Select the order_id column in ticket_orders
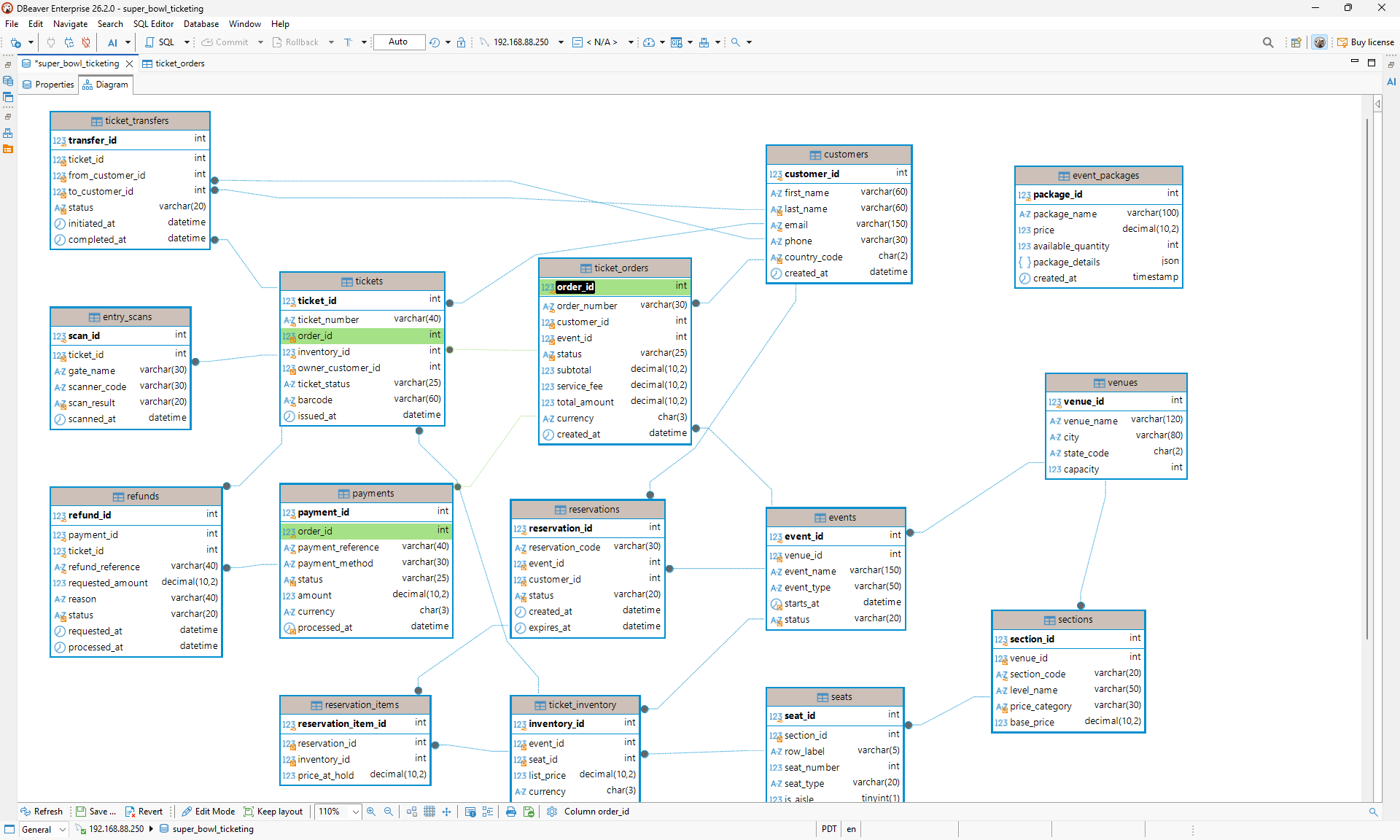The image size is (1400, 840). 615,287
